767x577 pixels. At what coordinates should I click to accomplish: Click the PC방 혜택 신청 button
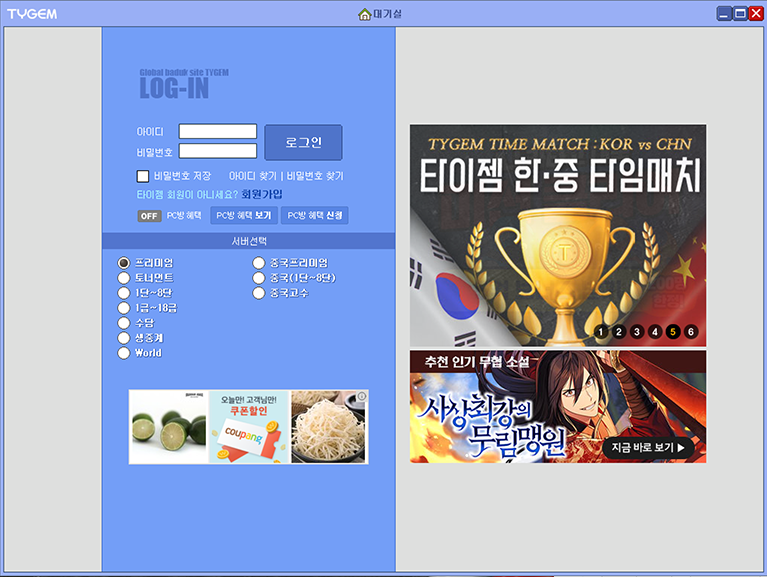[x=315, y=216]
